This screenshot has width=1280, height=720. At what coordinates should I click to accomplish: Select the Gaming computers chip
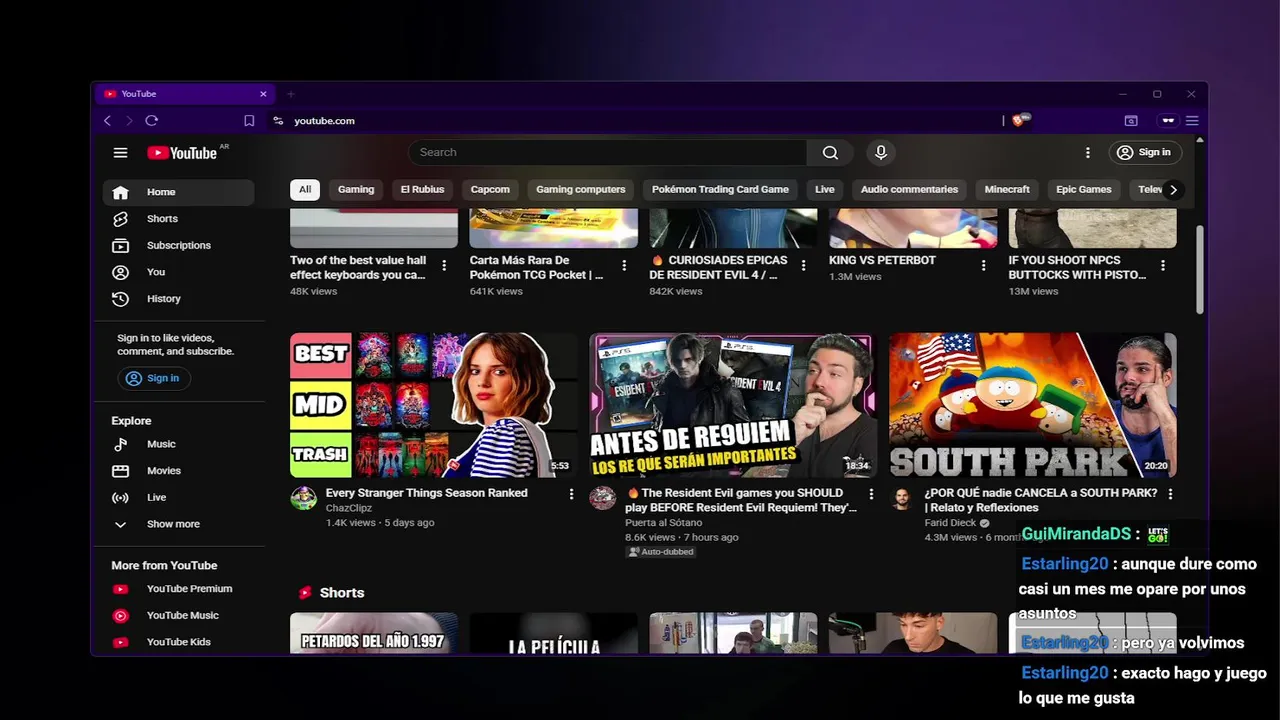click(x=580, y=189)
